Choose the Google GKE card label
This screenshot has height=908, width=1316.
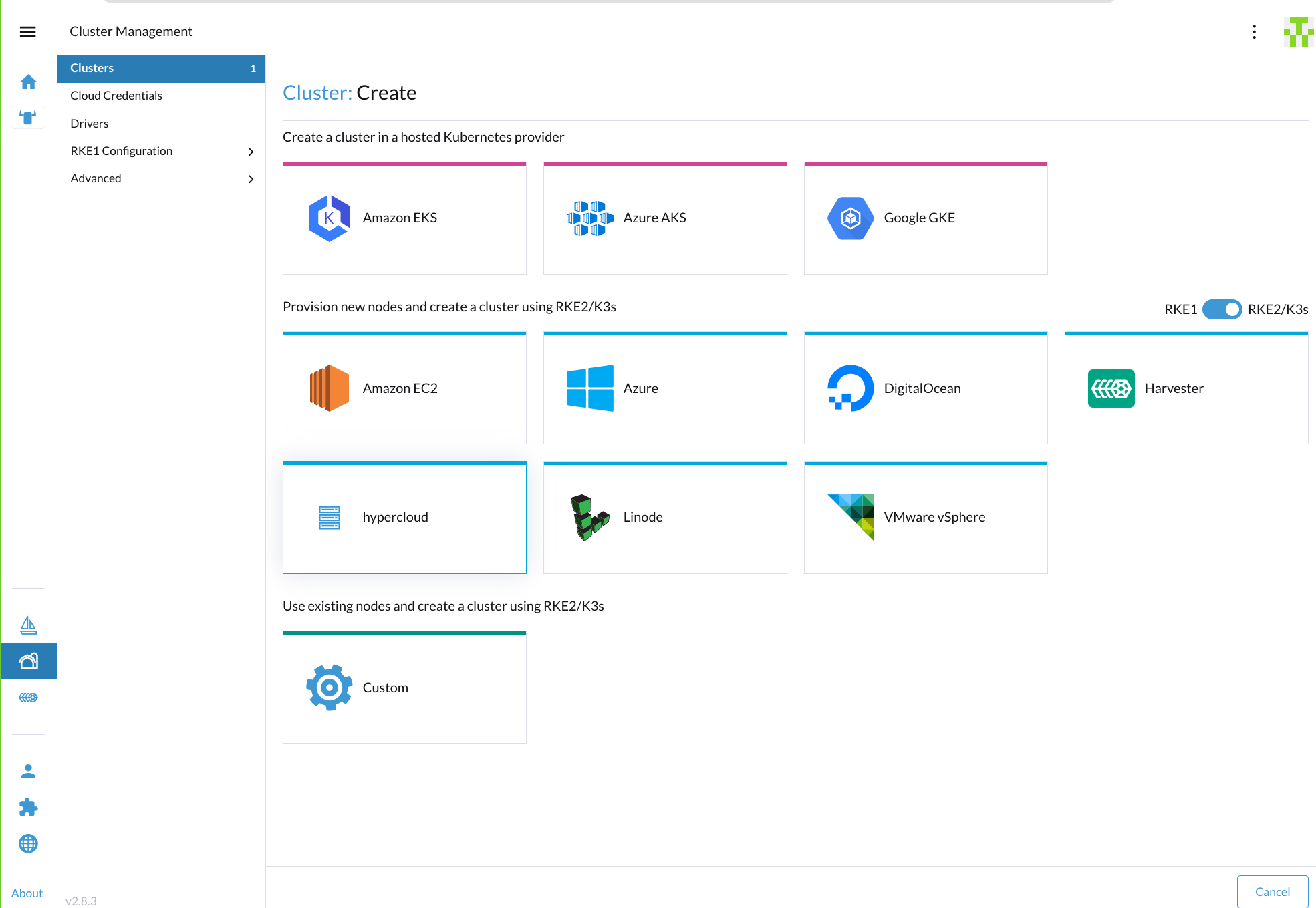(x=919, y=218)
